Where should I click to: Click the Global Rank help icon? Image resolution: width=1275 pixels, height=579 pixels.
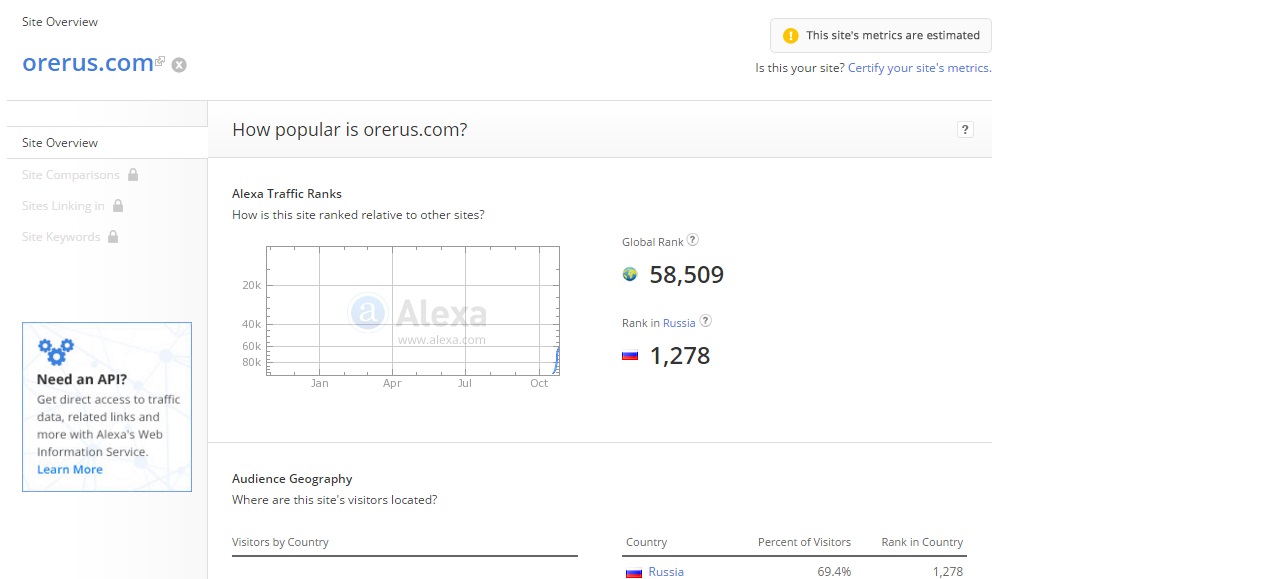[693, 240]
